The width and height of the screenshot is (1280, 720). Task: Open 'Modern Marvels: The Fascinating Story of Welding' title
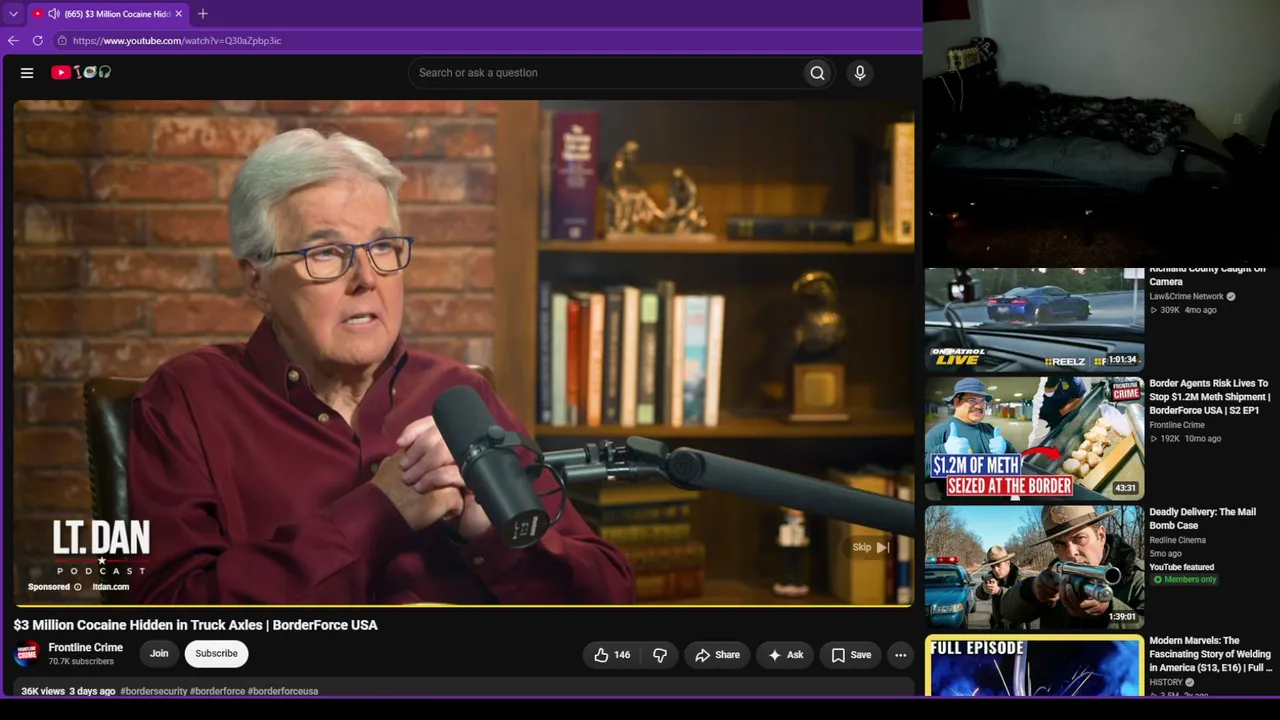[1211, 654]
